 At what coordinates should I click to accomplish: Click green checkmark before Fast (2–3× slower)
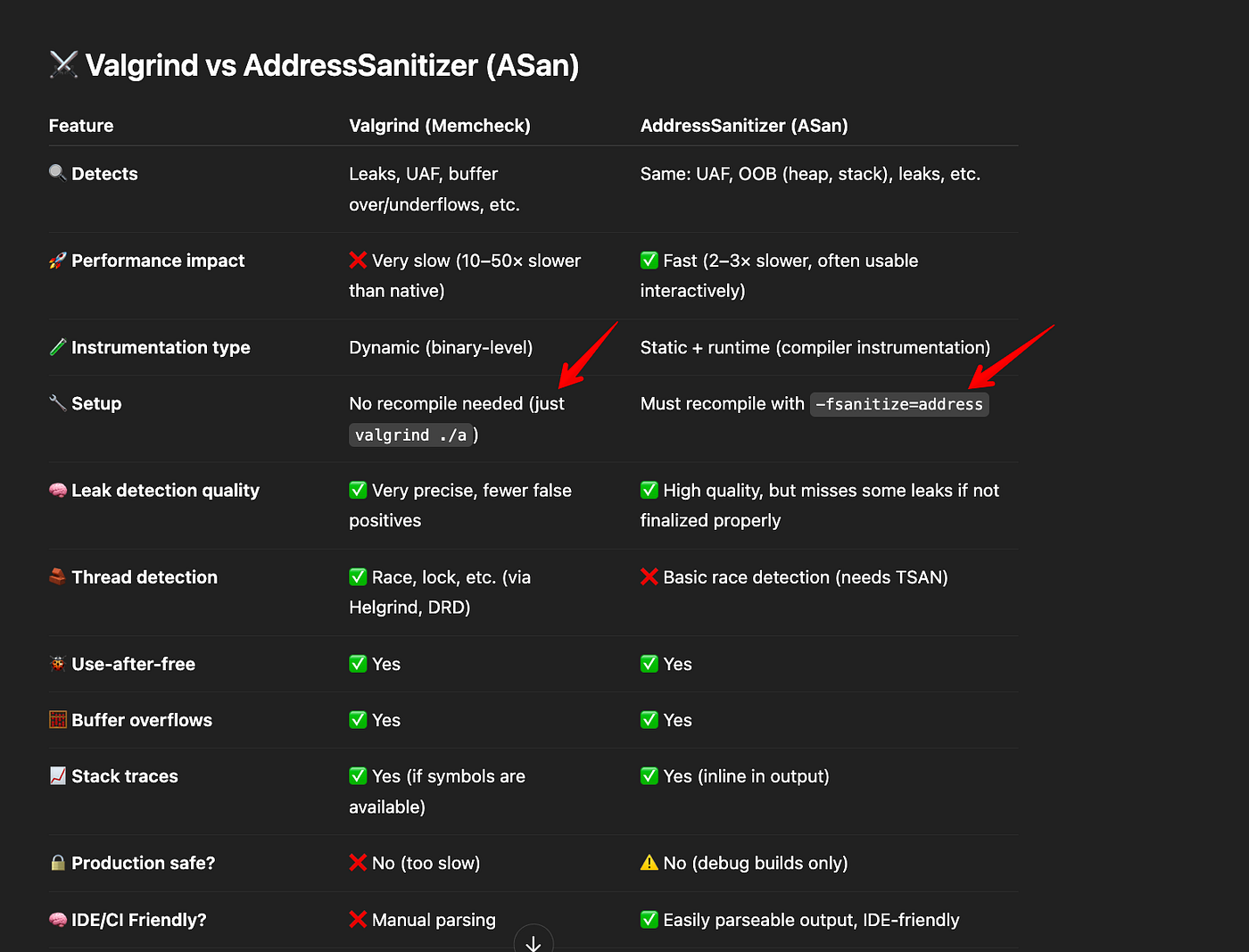point(649,261)
